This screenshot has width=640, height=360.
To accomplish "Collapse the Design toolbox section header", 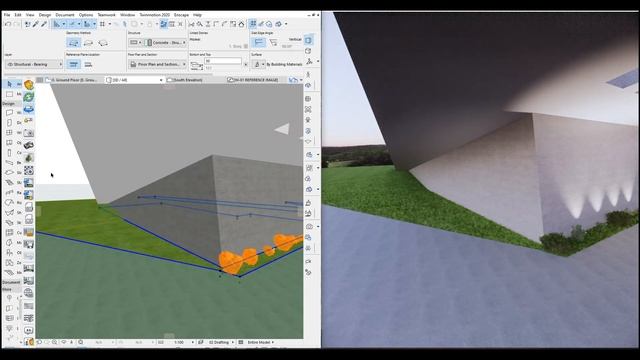I will tap(11, 103).
